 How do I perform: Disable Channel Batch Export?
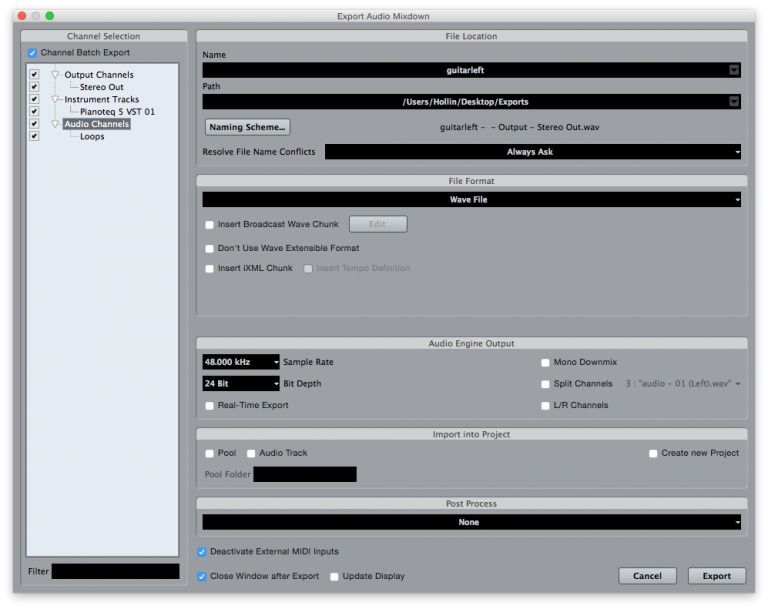pyautogui.click(x=32, y=52)
